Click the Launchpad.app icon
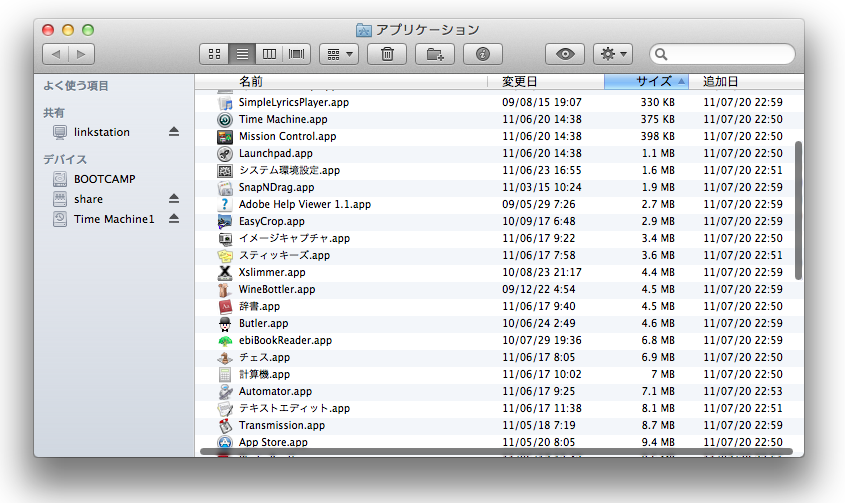The height and width of the screenshot is (503, 845). point(225,153)
